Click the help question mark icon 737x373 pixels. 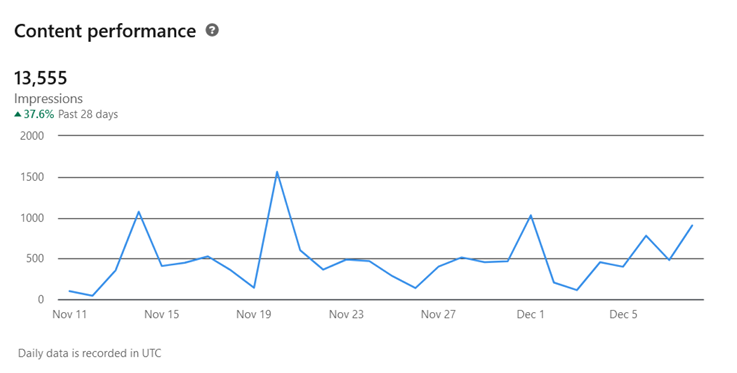(212, 31)
